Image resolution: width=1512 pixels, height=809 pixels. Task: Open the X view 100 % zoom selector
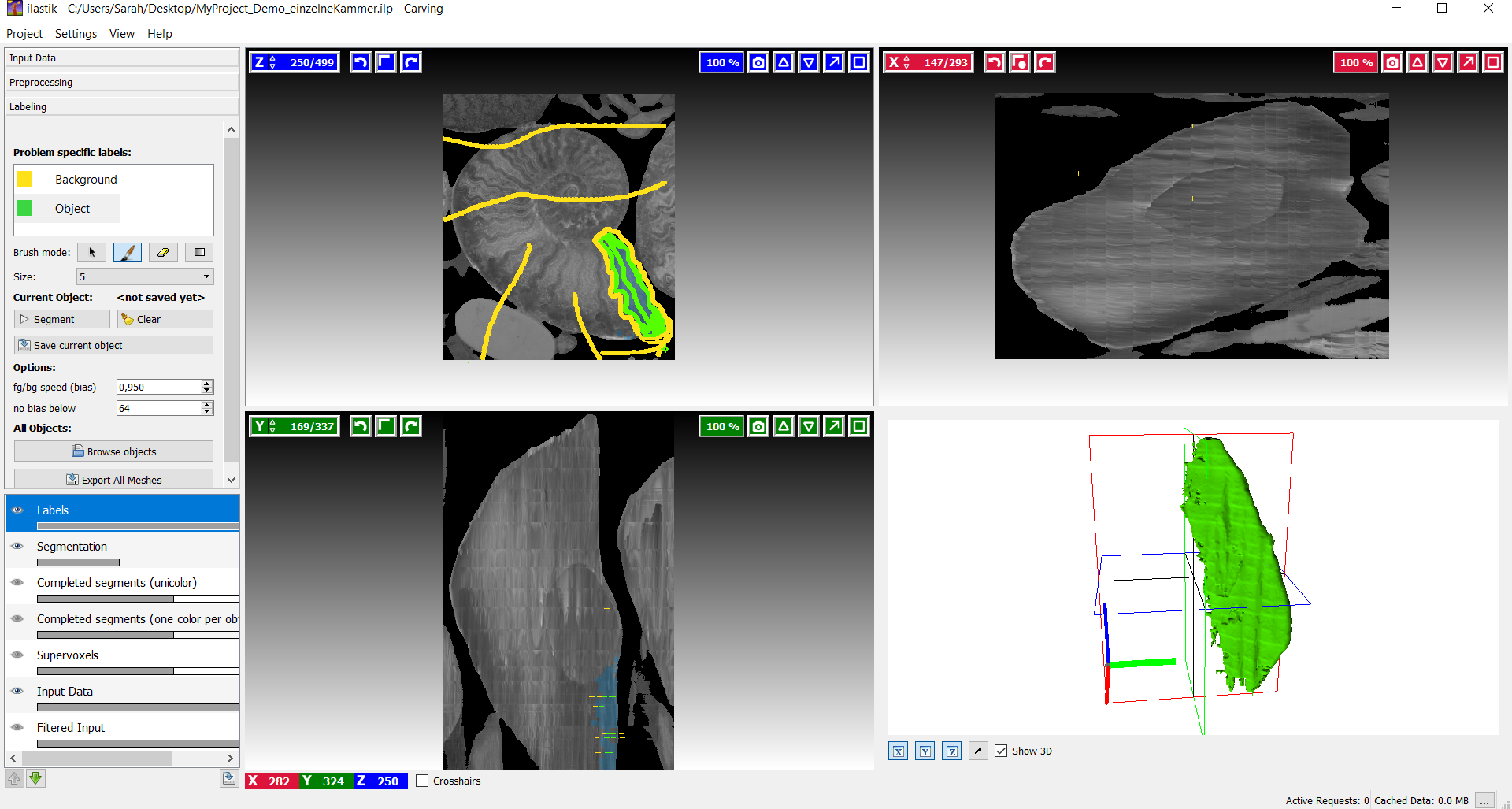tap(1355, 62)
